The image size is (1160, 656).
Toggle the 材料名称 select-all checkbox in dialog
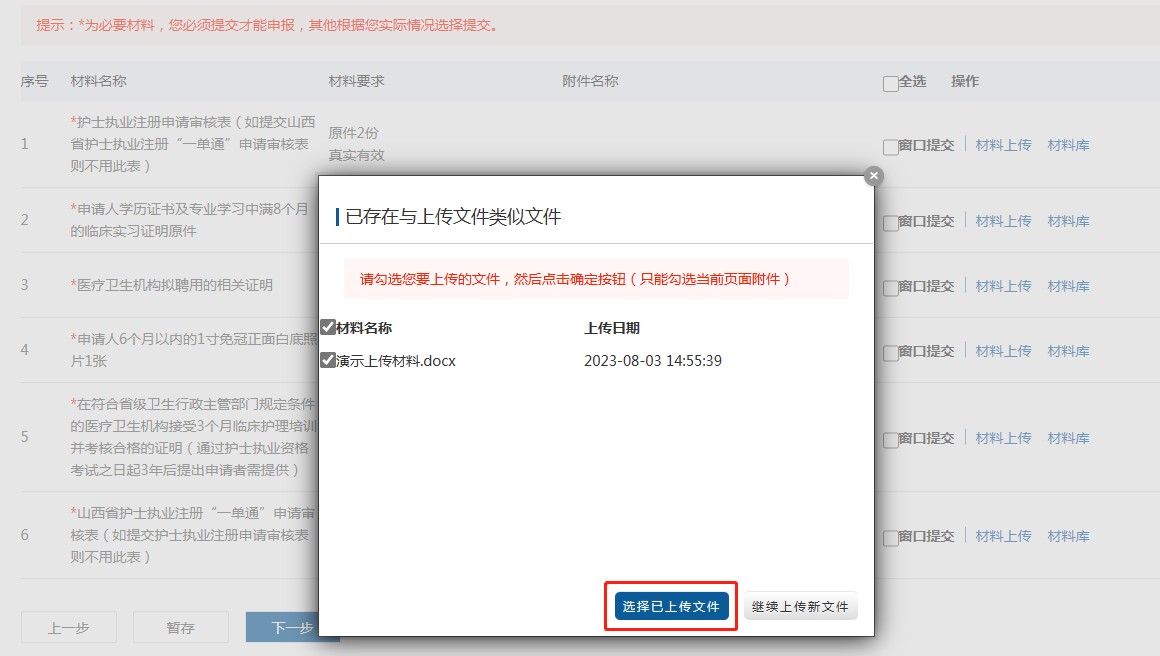point(328,327)
